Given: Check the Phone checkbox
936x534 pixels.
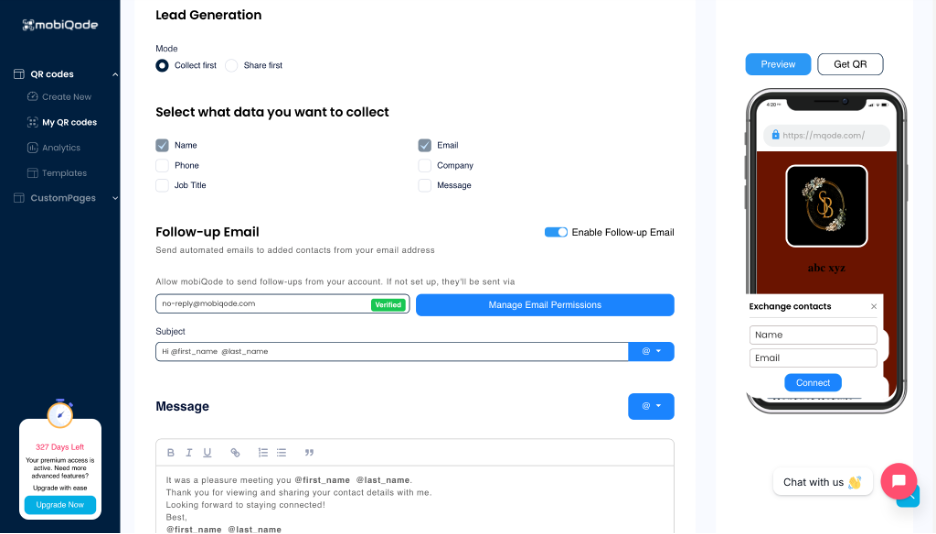Looking at the screenshot, I should click(162, 166).
